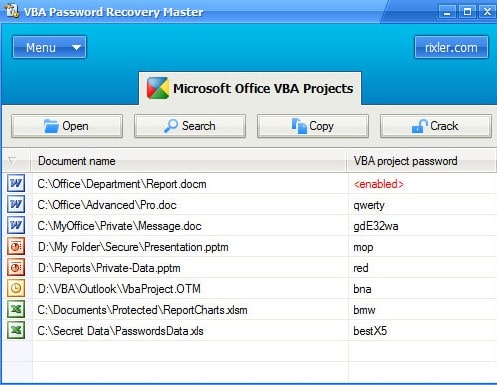Click the red <enabled> password cell
The width and height of the screenshot is (497, 385).
pyautogui.click(x=422, y=184)
